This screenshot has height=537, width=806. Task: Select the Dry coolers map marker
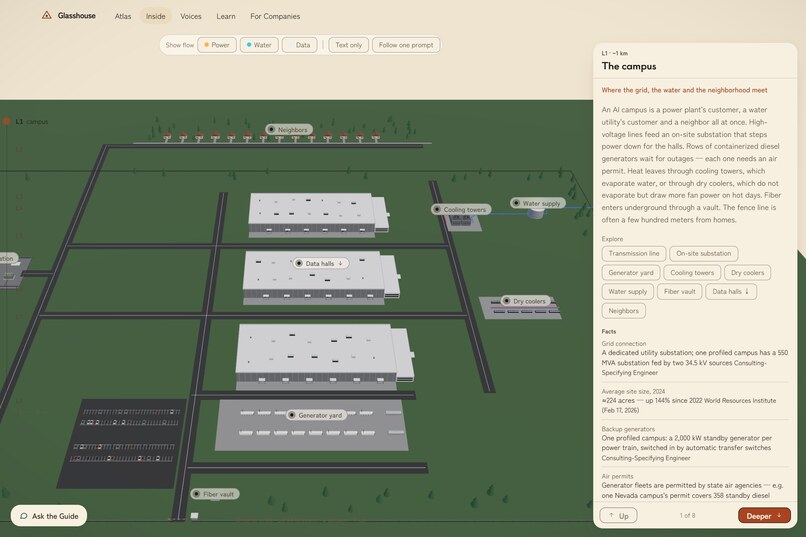525,301
